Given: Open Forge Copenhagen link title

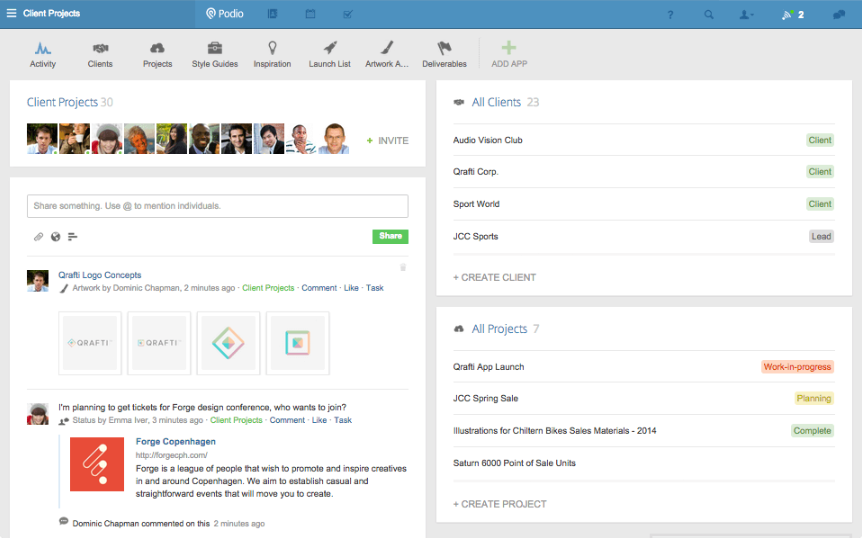Looking at the screenshot, I should click(x=175, y=441).
